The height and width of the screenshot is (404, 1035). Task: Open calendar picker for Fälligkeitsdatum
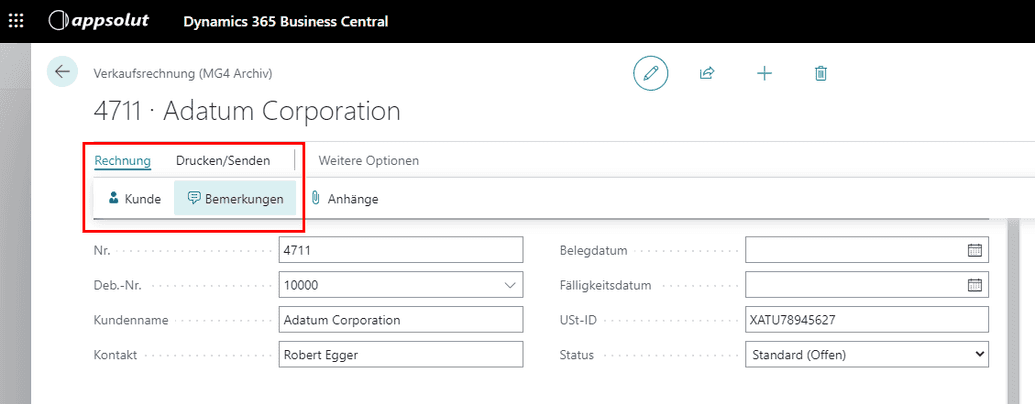click(975, 285)
